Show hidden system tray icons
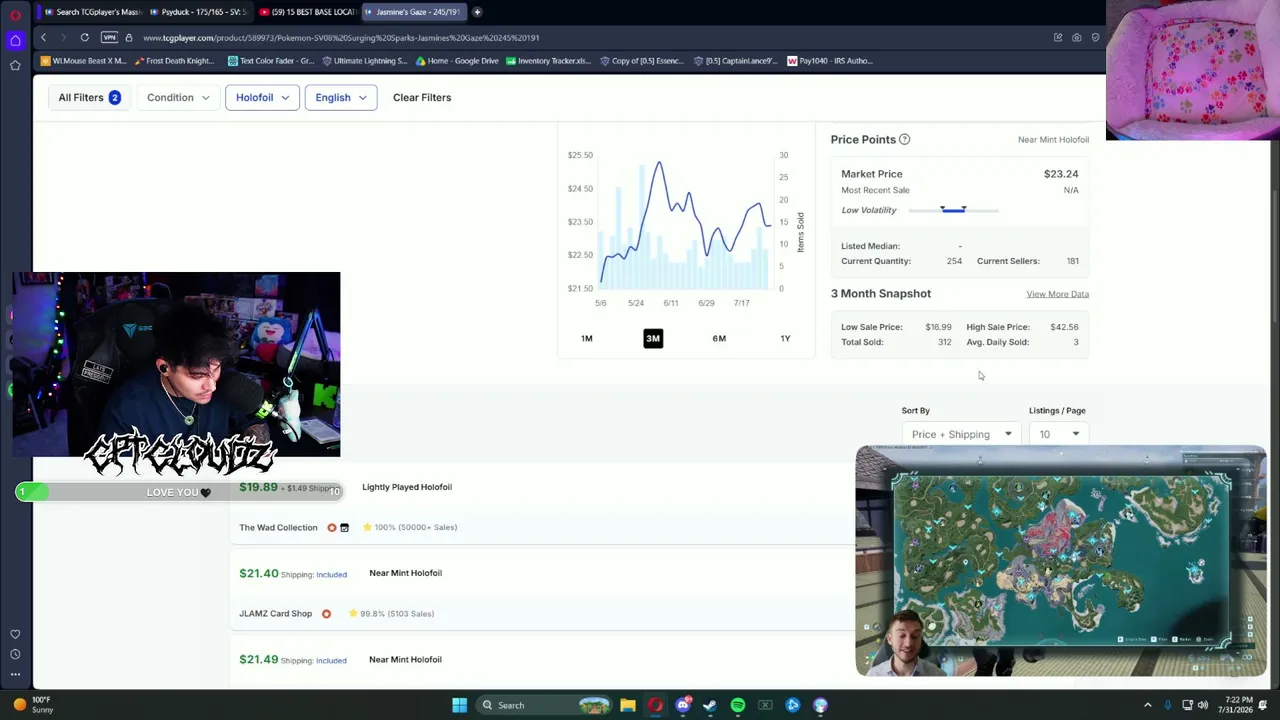 (x=1147, y=705)
